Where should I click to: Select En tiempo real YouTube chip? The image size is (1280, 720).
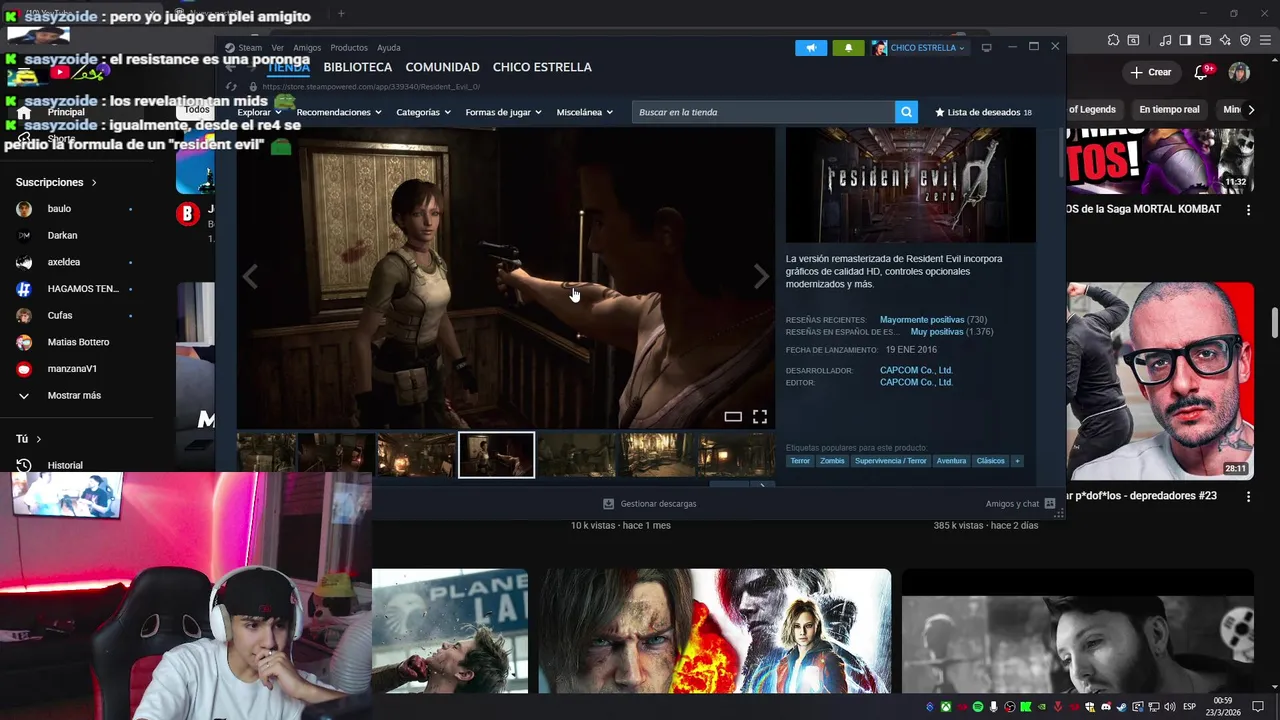[1169, 110]
